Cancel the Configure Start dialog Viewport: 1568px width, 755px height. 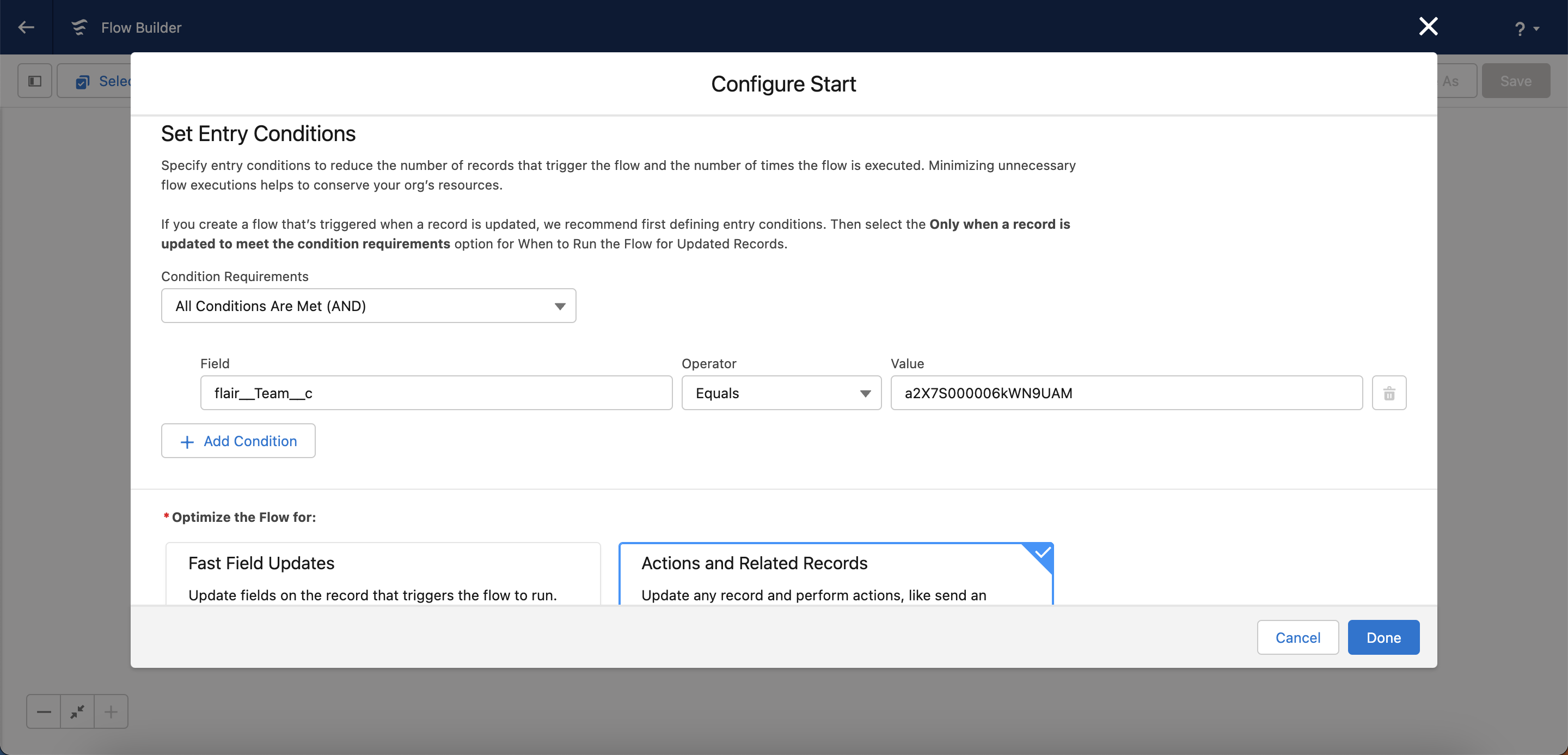point(1298,637)
